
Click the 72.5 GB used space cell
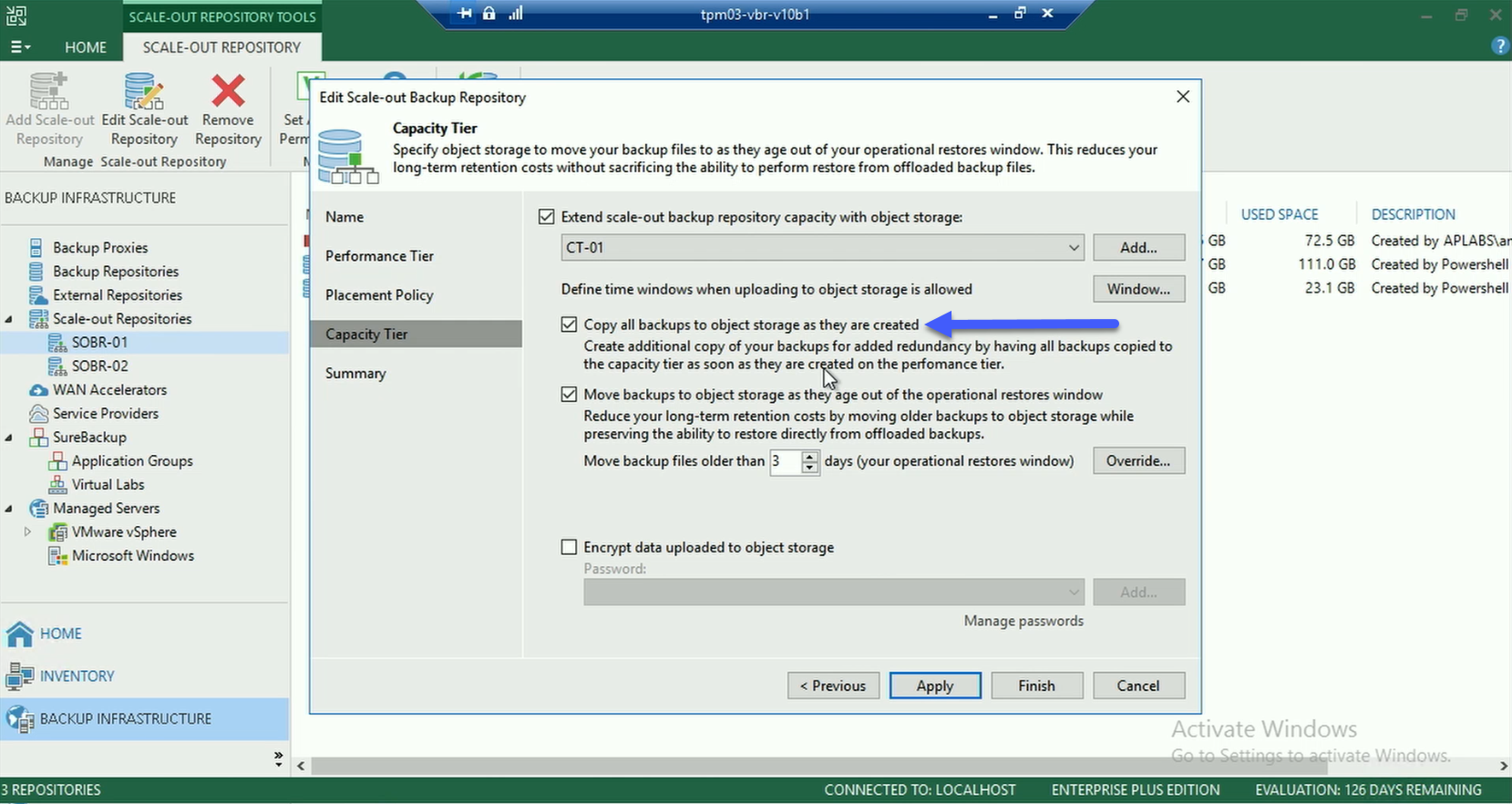(x=1329, y=241)
